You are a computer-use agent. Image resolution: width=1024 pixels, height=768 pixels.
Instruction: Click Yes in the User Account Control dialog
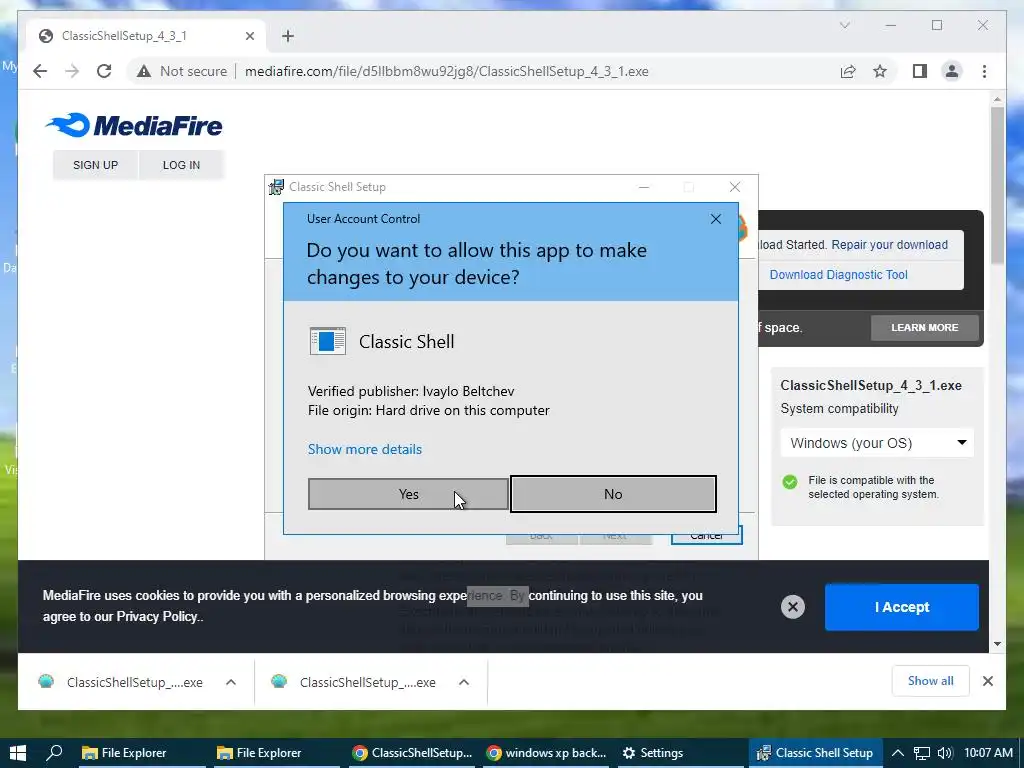point(408,494)
